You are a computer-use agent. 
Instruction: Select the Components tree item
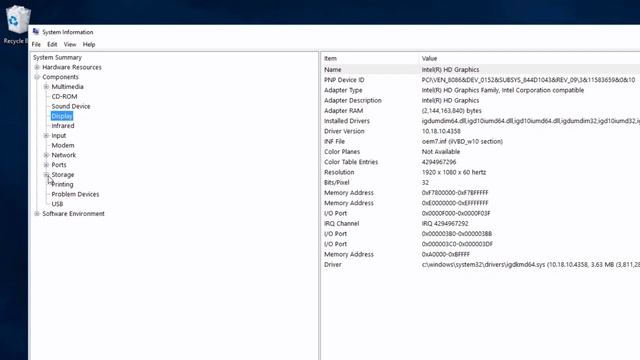tap(60, 77)
